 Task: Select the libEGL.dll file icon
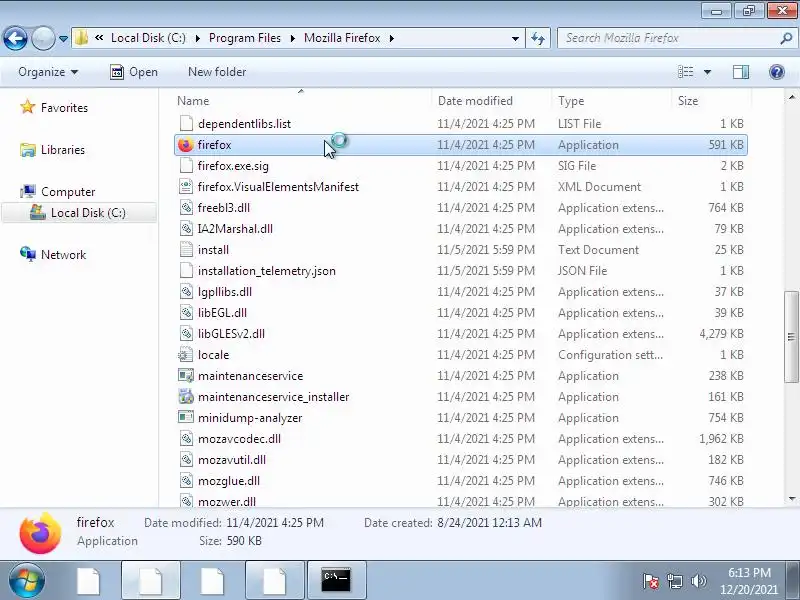point(186,313)
